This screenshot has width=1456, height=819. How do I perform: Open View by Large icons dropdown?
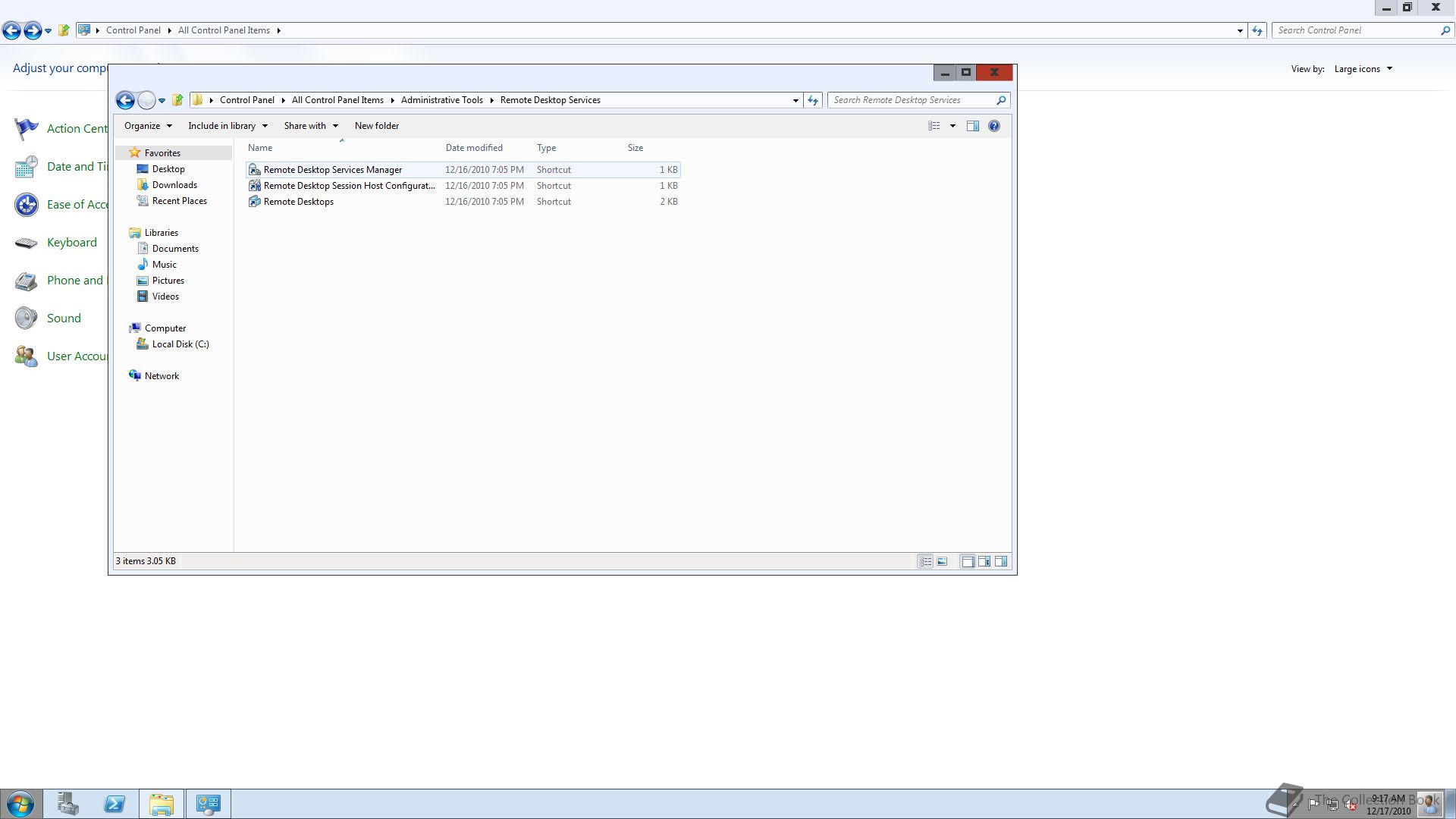[1363, 69]
